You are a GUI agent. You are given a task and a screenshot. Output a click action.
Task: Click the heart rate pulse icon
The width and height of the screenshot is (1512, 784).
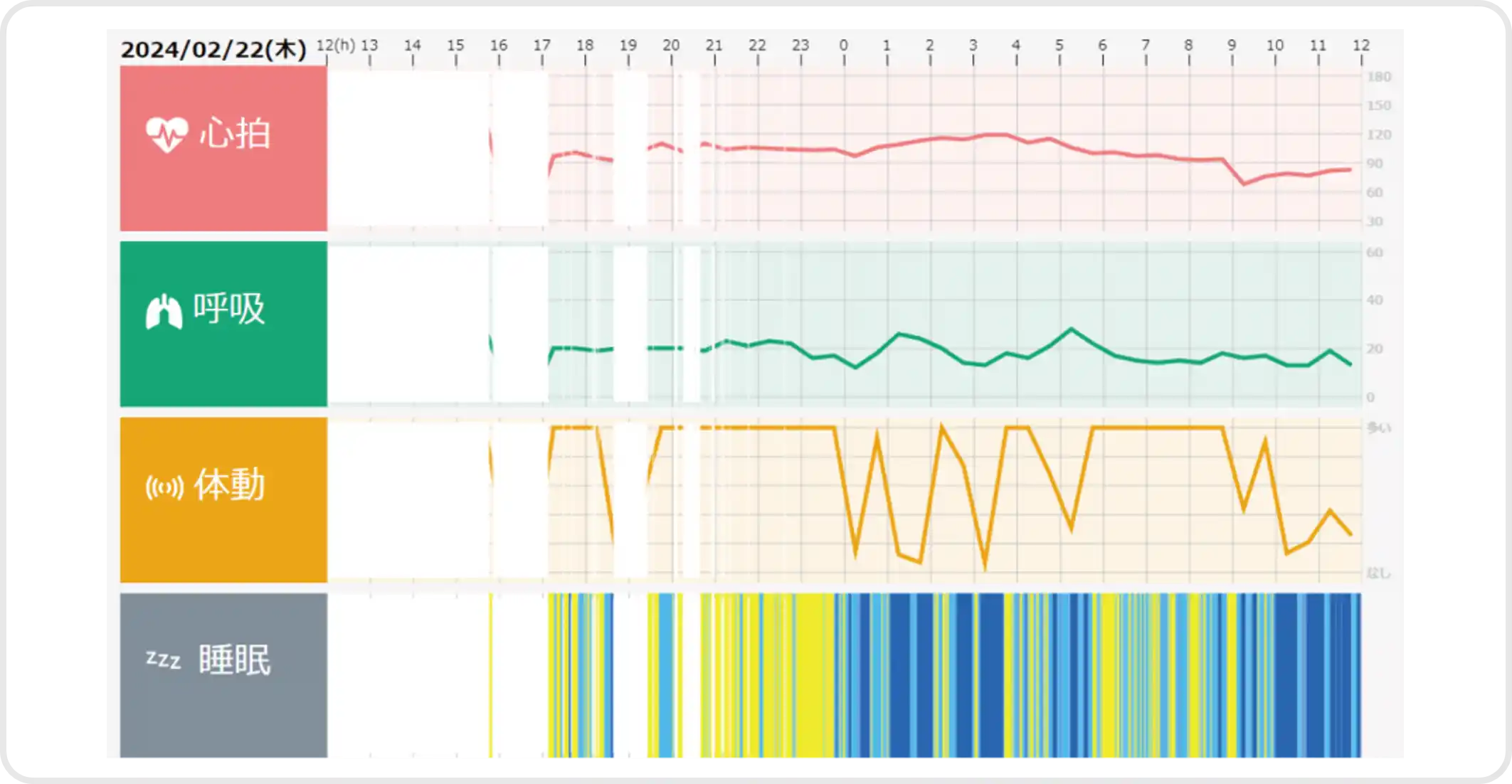[x=166, y=134]
